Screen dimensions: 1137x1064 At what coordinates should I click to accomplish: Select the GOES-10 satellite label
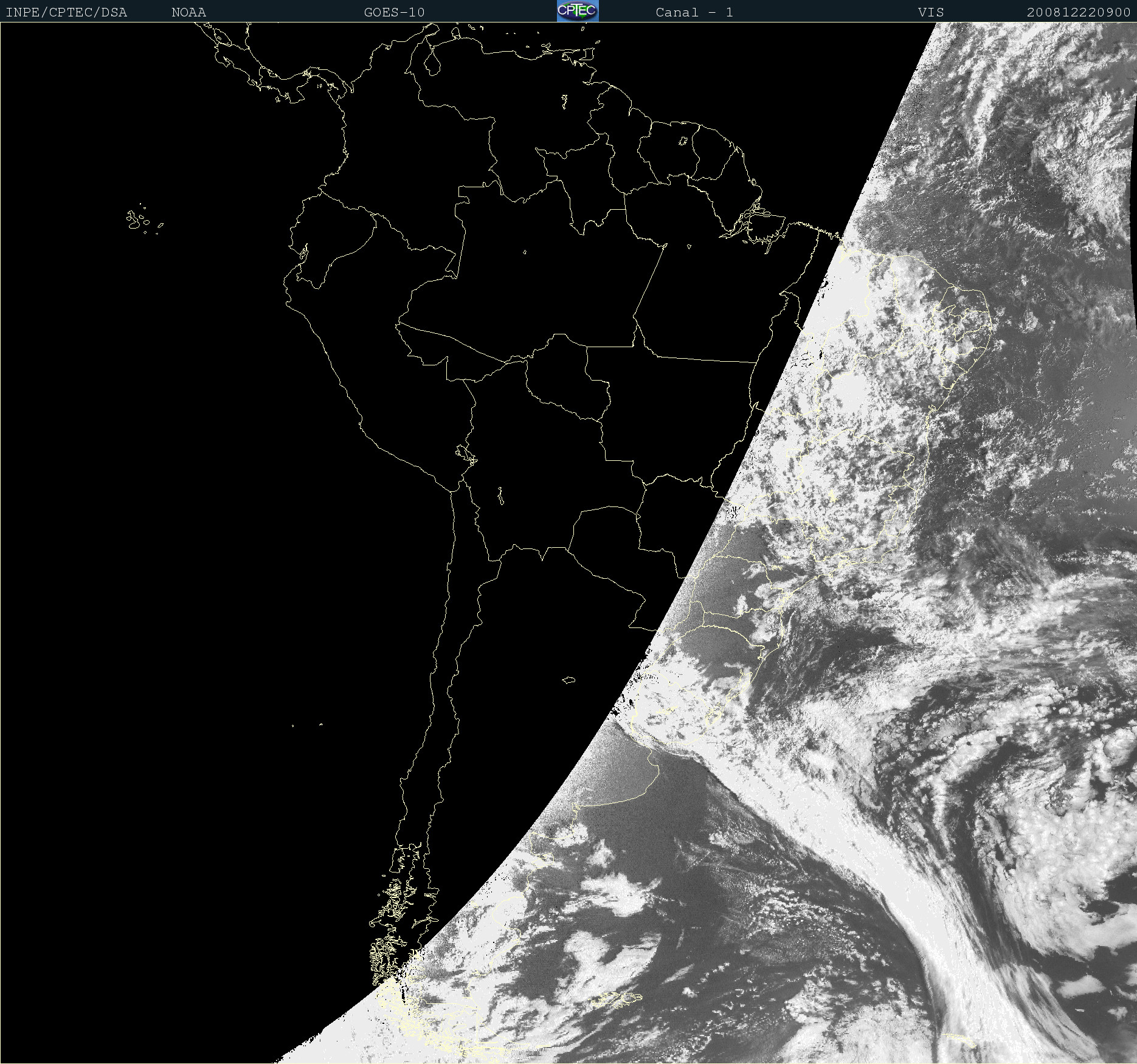394,12
